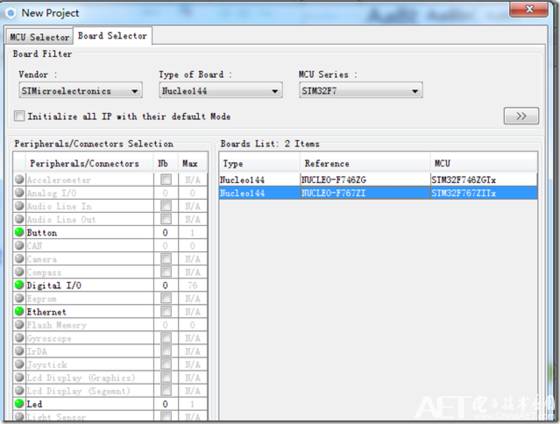The width and height of the screenshot is (560, 424).
Task: Open the Type of Board dropdown
Action: click(x=220, y=91)
